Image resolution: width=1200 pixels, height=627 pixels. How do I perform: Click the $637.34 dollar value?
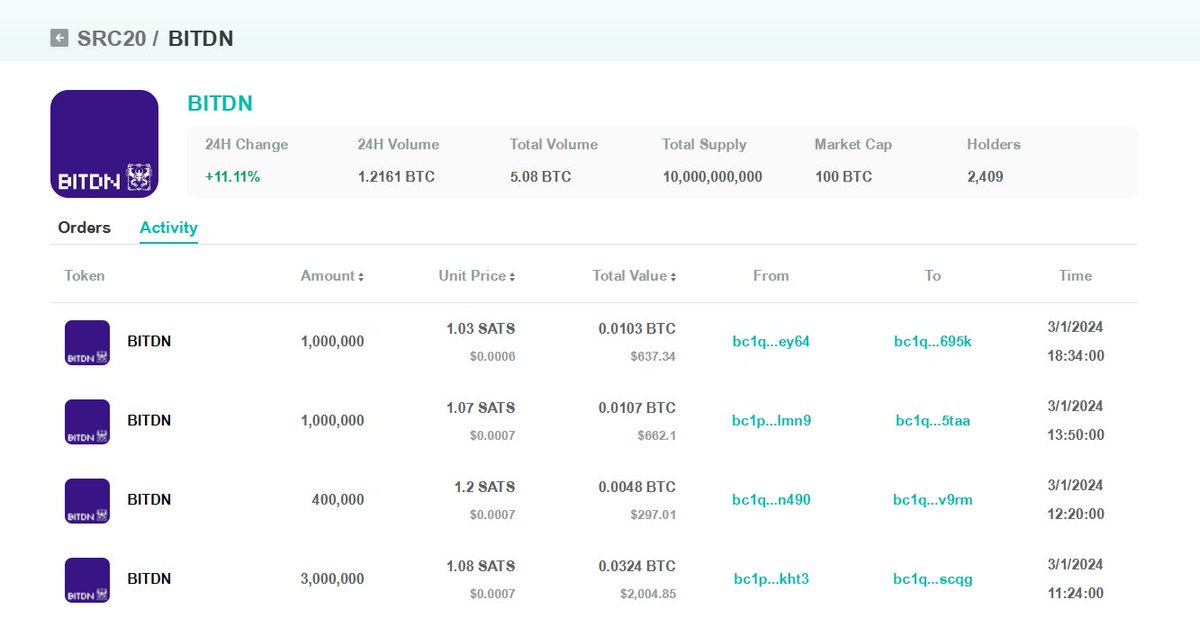tap(653, 356)
